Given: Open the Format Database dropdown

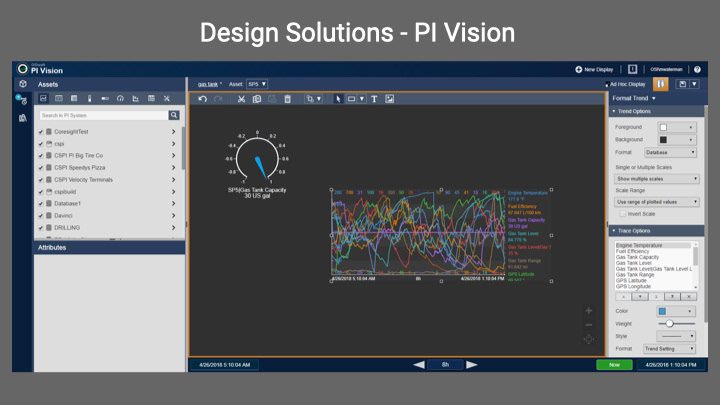Looking at the screenshot, I should [670, 152].
